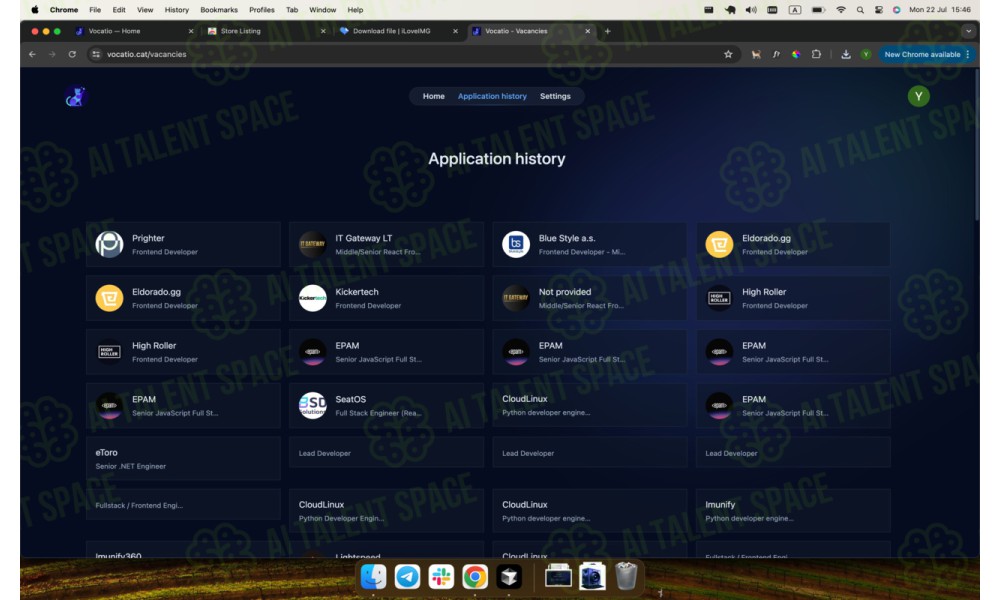Bookmark this page with the star icon
The image size is (1000, 600).
pyautogui.click(x=728, y=54)
